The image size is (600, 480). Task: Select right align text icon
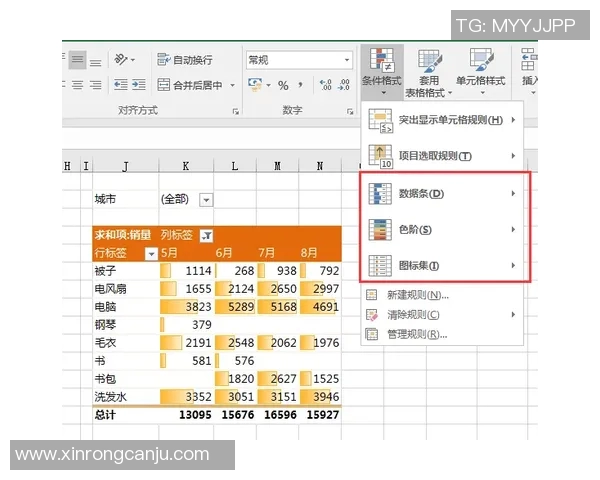point(96,85)
